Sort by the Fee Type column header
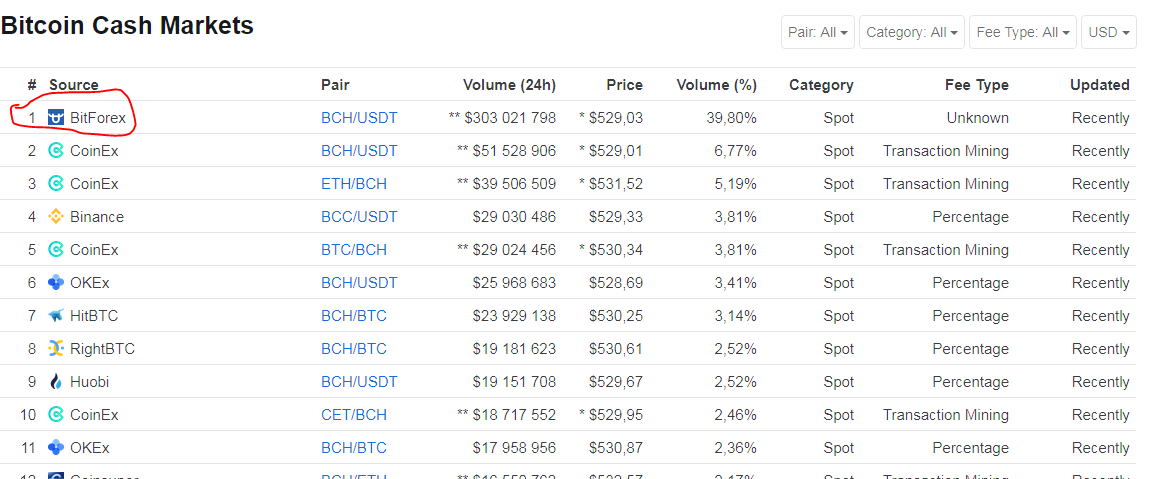 tap(977, 85)
